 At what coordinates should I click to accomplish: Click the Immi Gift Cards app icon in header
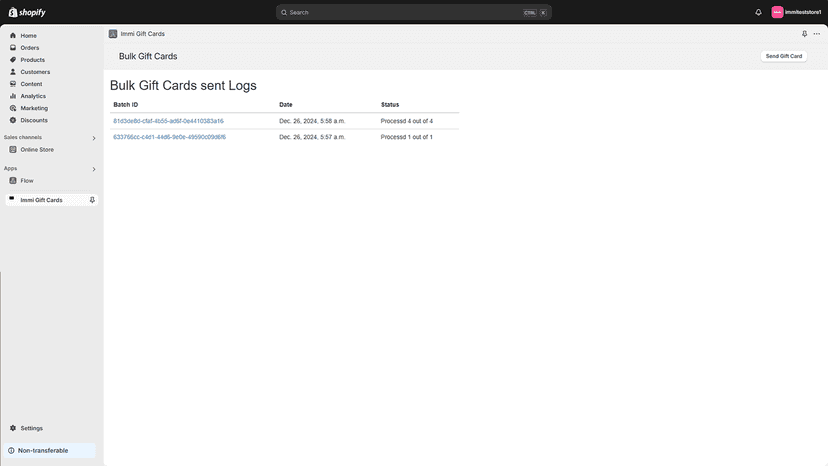pyautogui.click(x=113, y=34)
